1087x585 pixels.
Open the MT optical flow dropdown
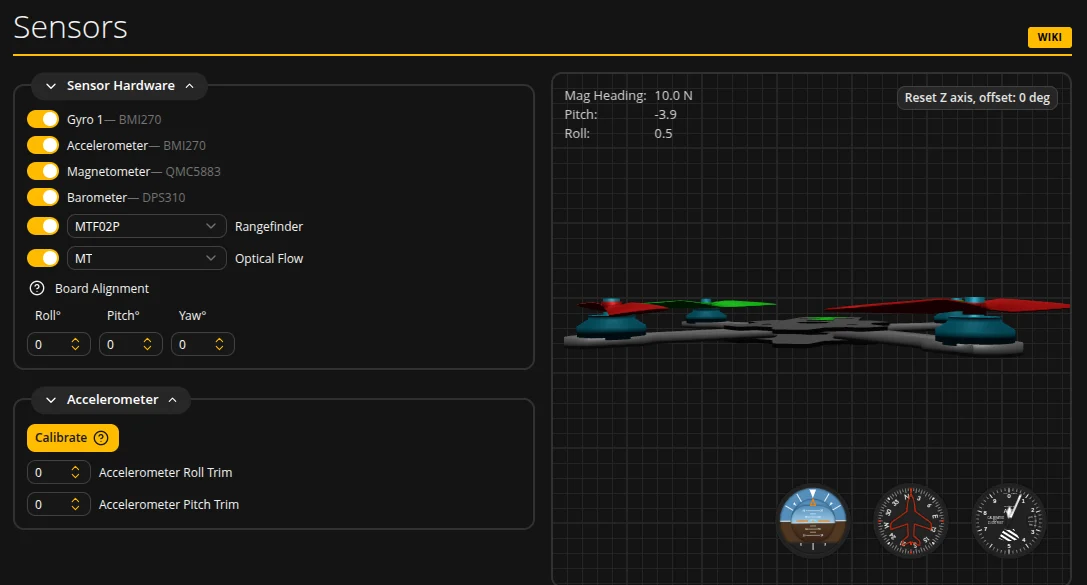146,259
